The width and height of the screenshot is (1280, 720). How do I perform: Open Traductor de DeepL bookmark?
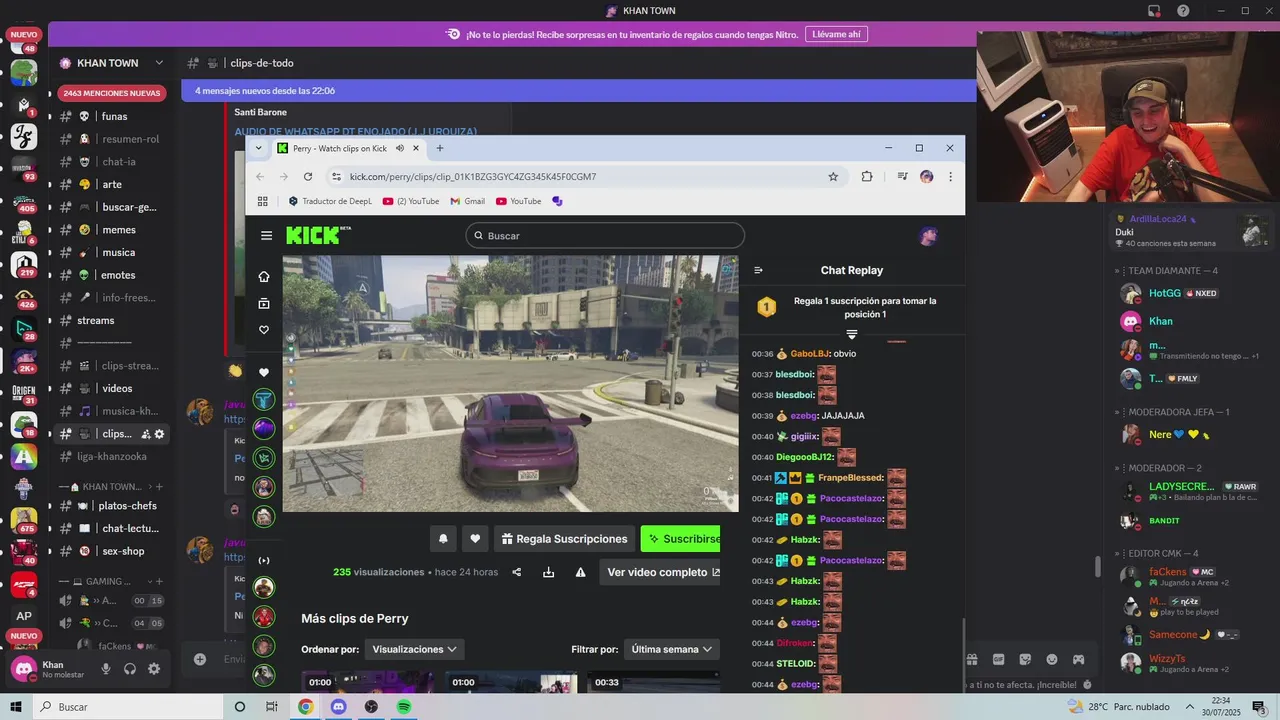pos(330,201)
